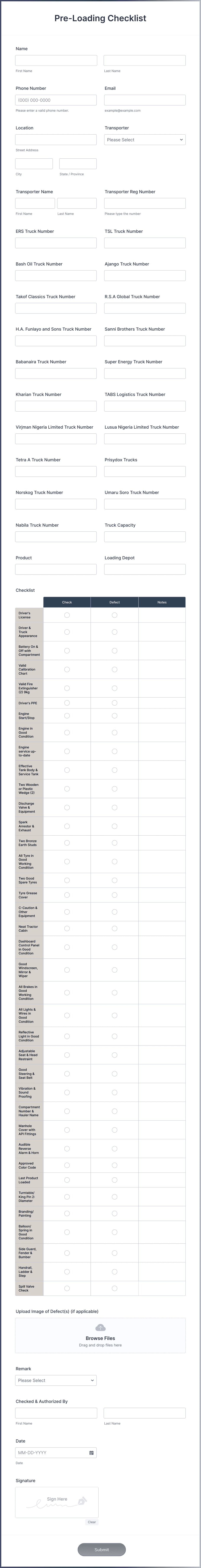201x1568 pixels.
Task: Click the Loading Depot input
Action: (145, 569)
